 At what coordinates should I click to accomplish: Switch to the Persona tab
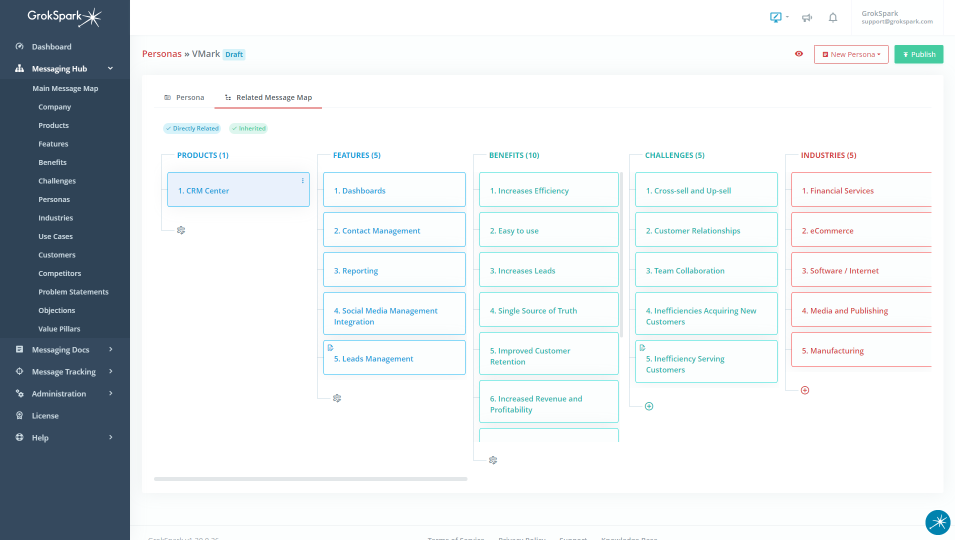click(184, 97)
